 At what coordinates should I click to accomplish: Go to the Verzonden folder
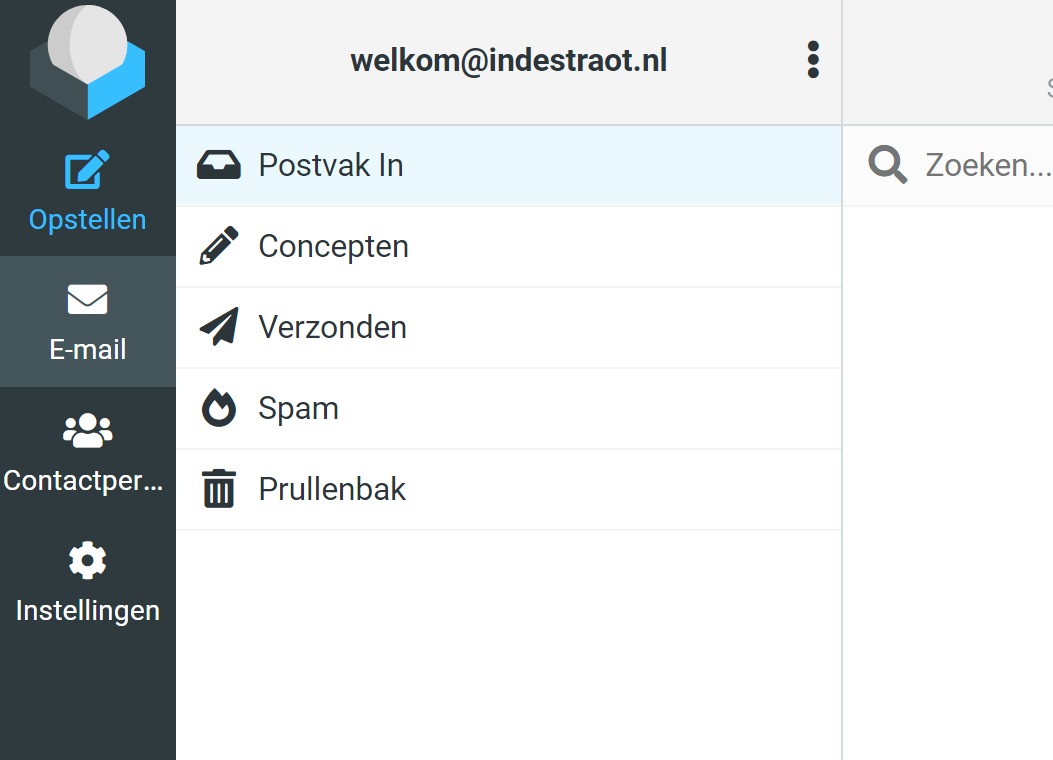tap(332, 327)
